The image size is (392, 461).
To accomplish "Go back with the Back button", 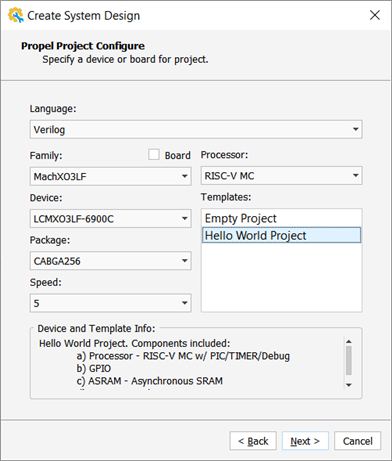I will click(253, 441).
